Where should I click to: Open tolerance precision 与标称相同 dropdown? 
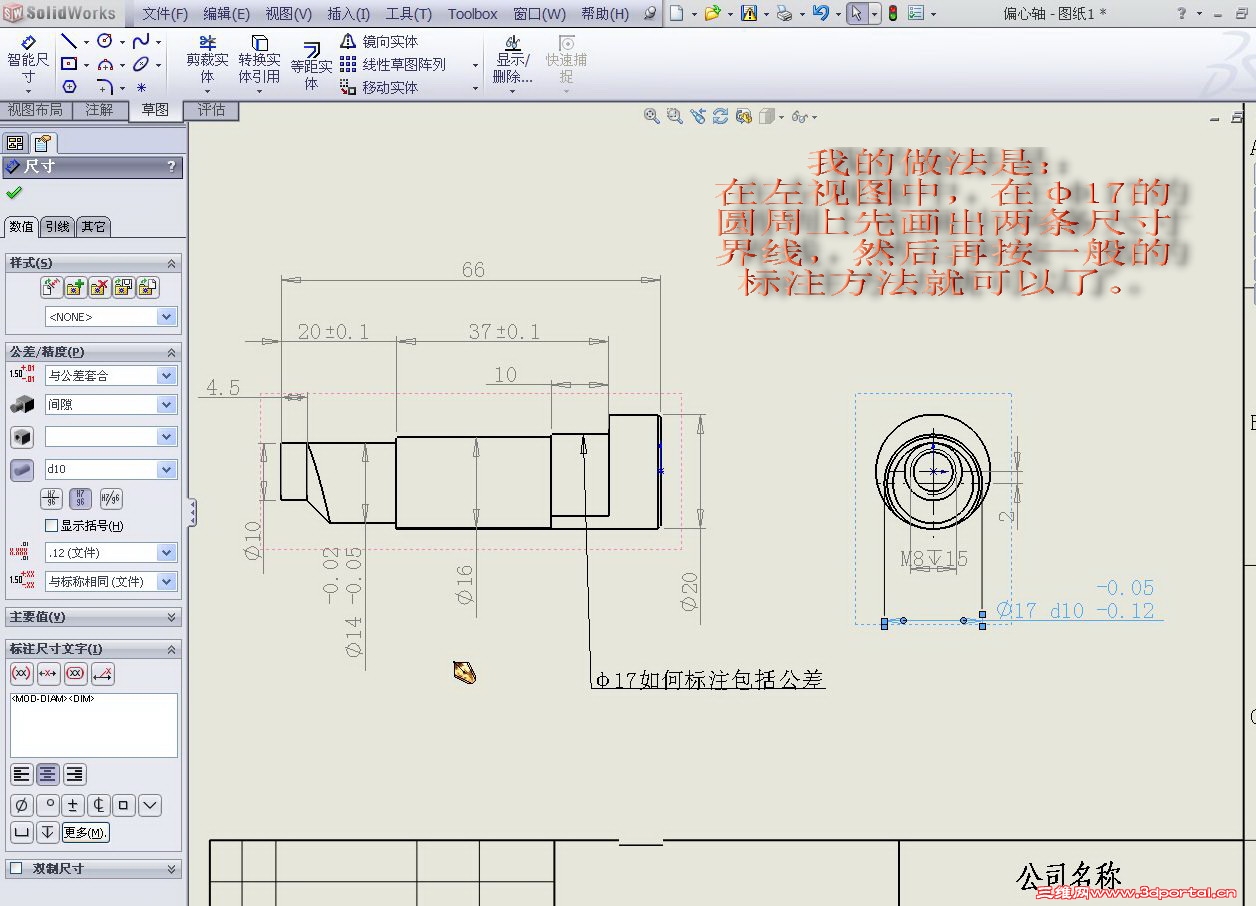[x=167, y=582]
